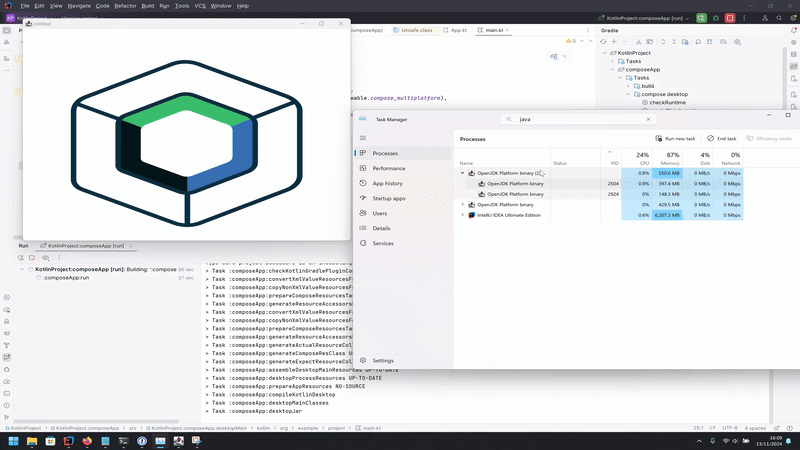Open Problems icon on IntelliJ left strip
The width and height of the screenshot is (800, 450).
[x=7, y=406]
